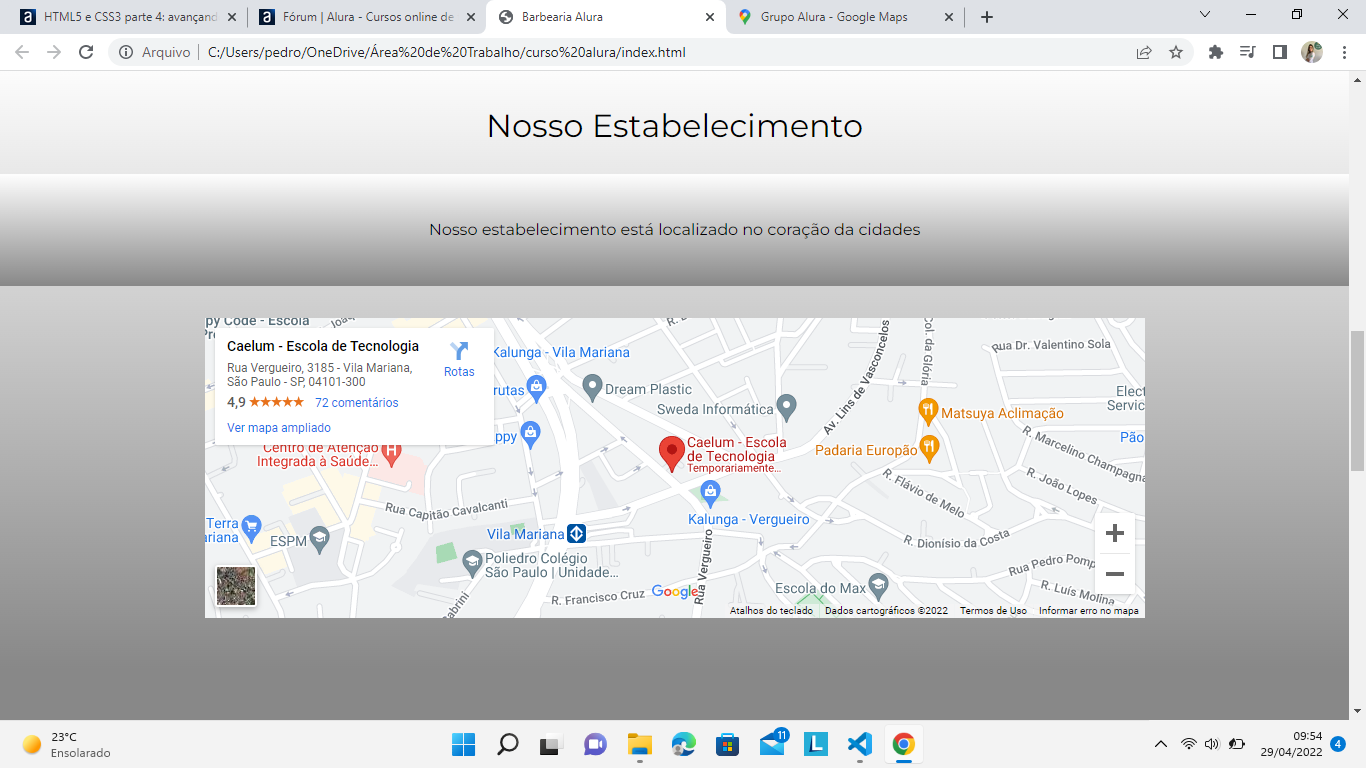Close the Fórum Alura tab
This screenshot has height=768, width=1366.
[471, 17]
